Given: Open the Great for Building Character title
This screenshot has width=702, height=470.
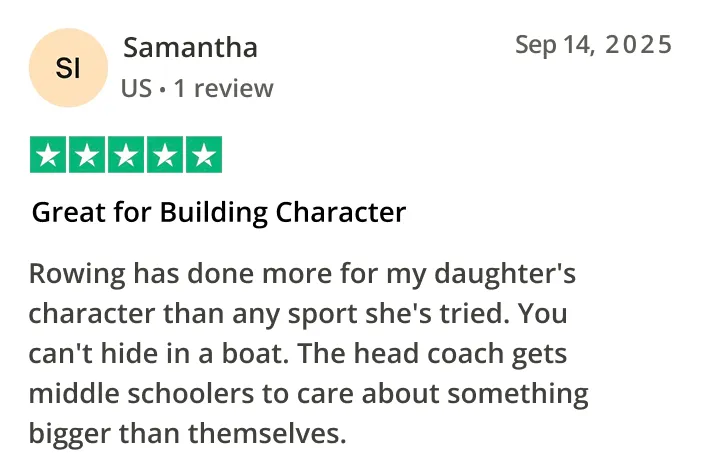Looking at the screenshot, I should click(219, 212).
